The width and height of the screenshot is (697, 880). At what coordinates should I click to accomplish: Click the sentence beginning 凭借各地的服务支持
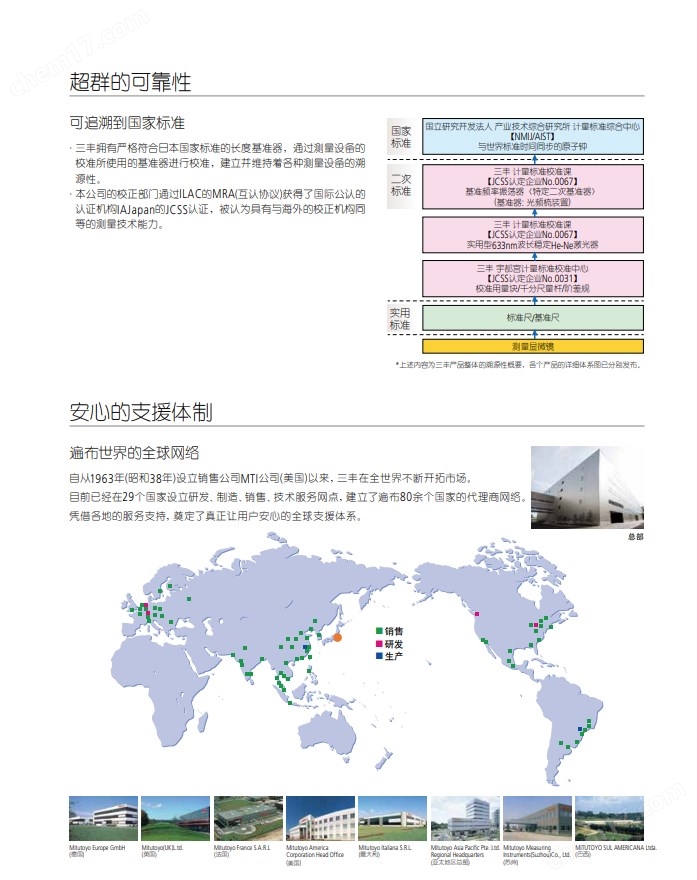215,516
